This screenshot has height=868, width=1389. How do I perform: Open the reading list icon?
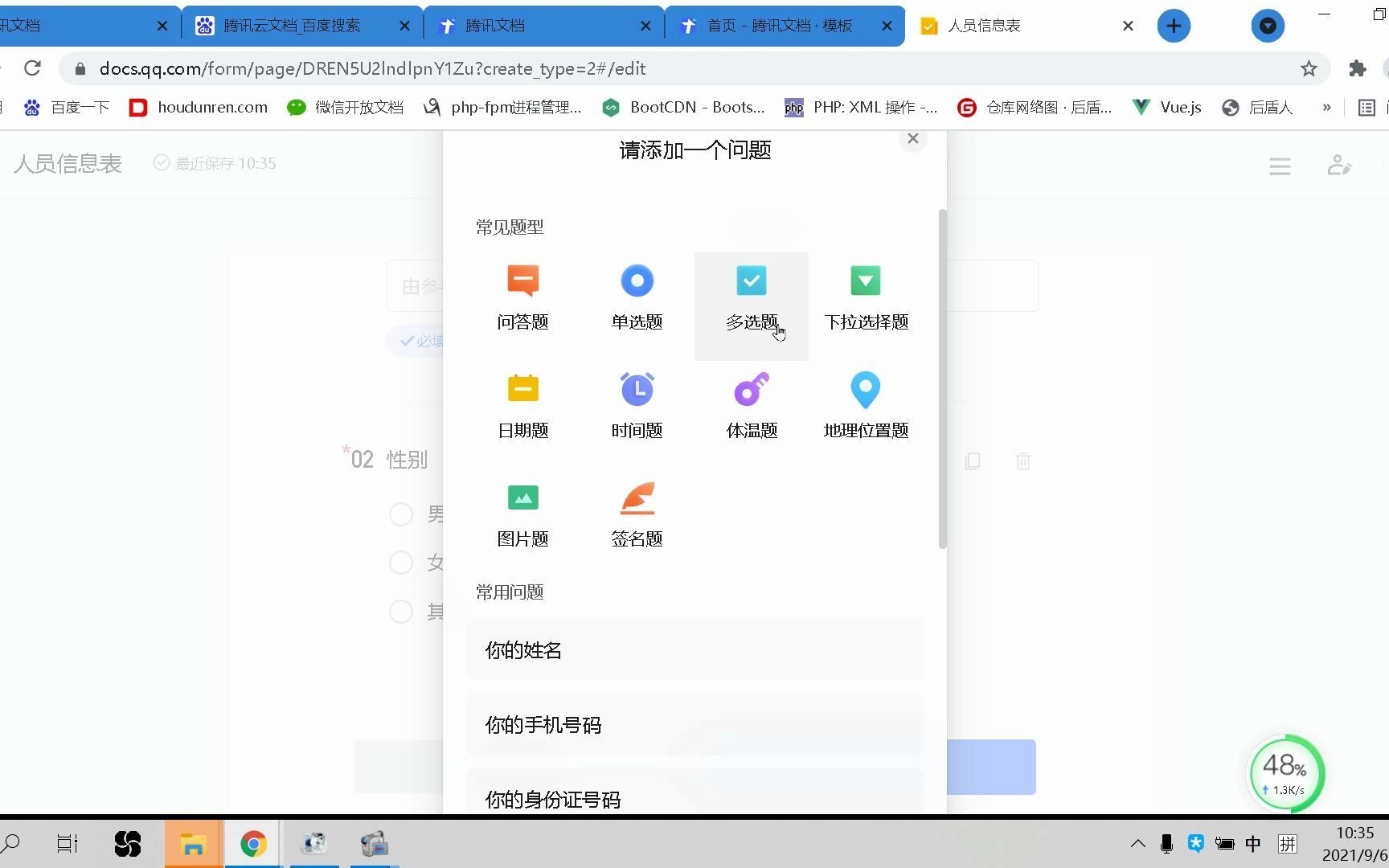[x=1366, y=107]
